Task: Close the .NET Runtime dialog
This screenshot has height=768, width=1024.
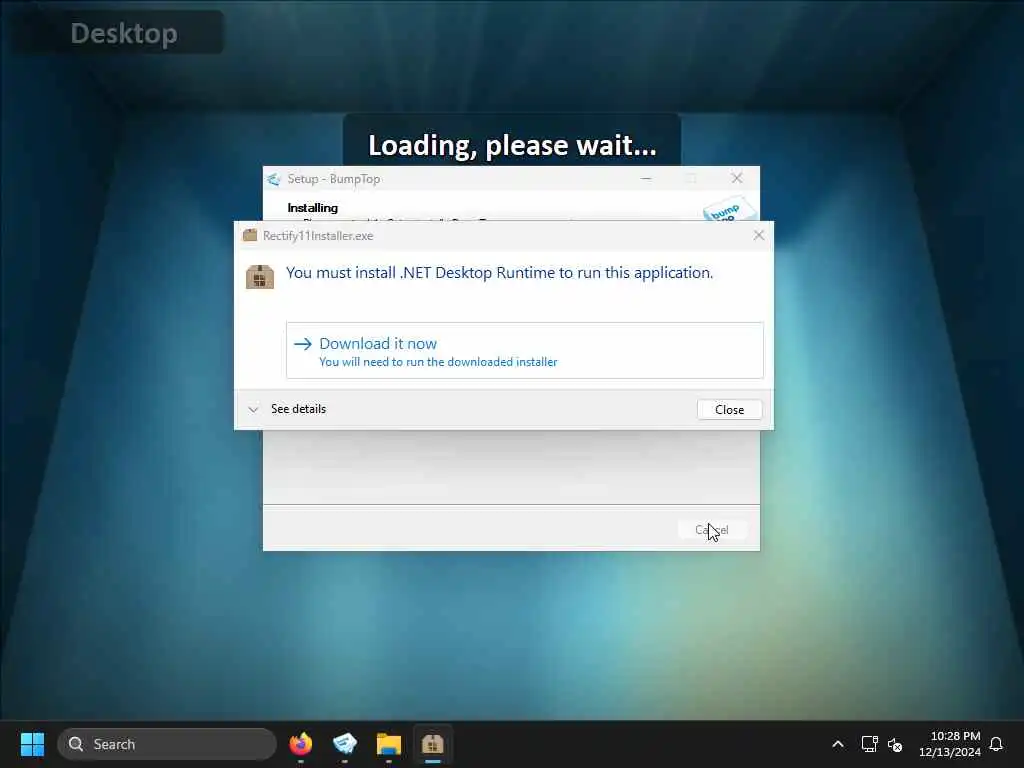Action: (729, 409)
